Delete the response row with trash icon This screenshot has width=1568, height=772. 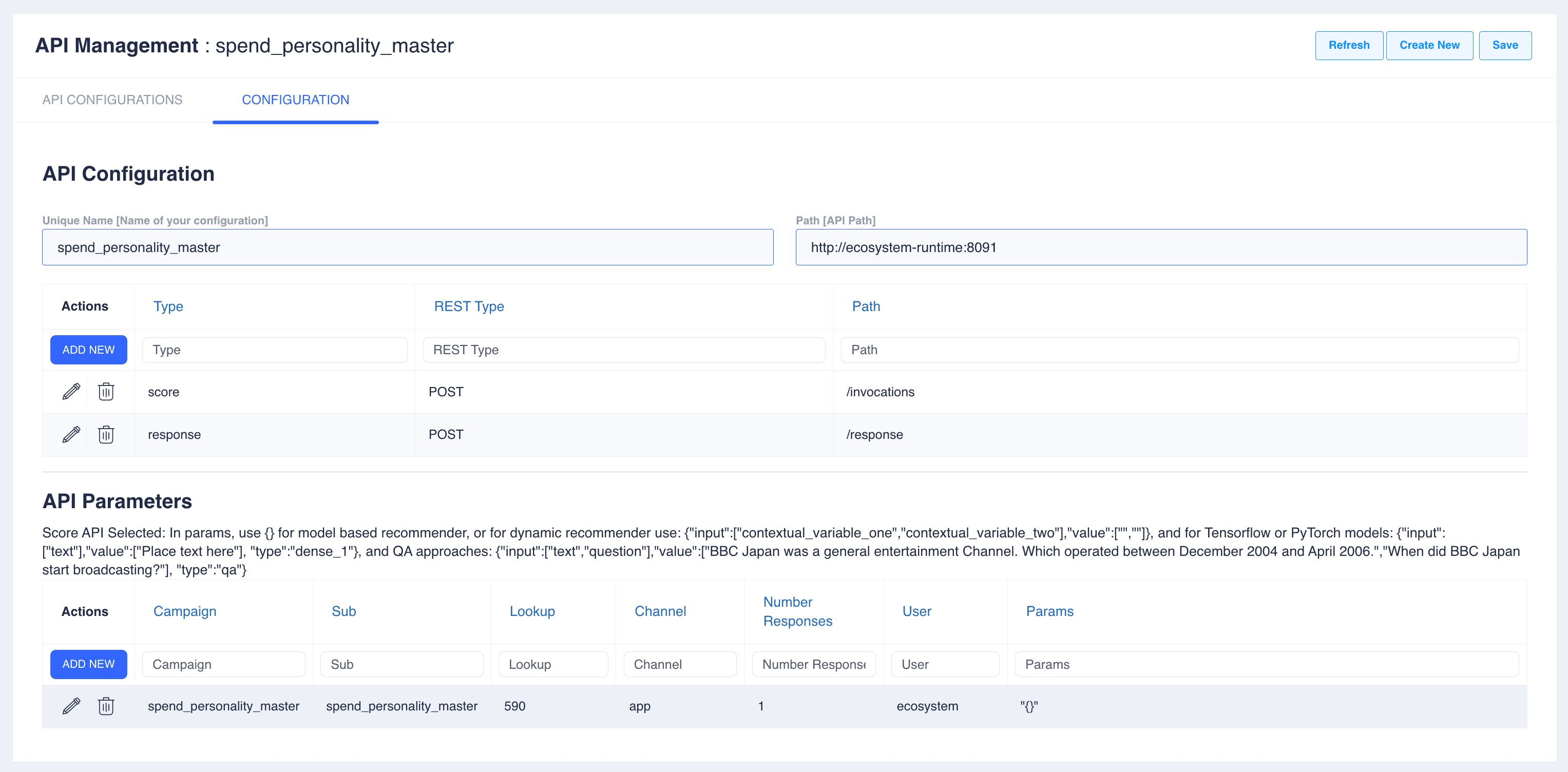click(x=106, y=434)
